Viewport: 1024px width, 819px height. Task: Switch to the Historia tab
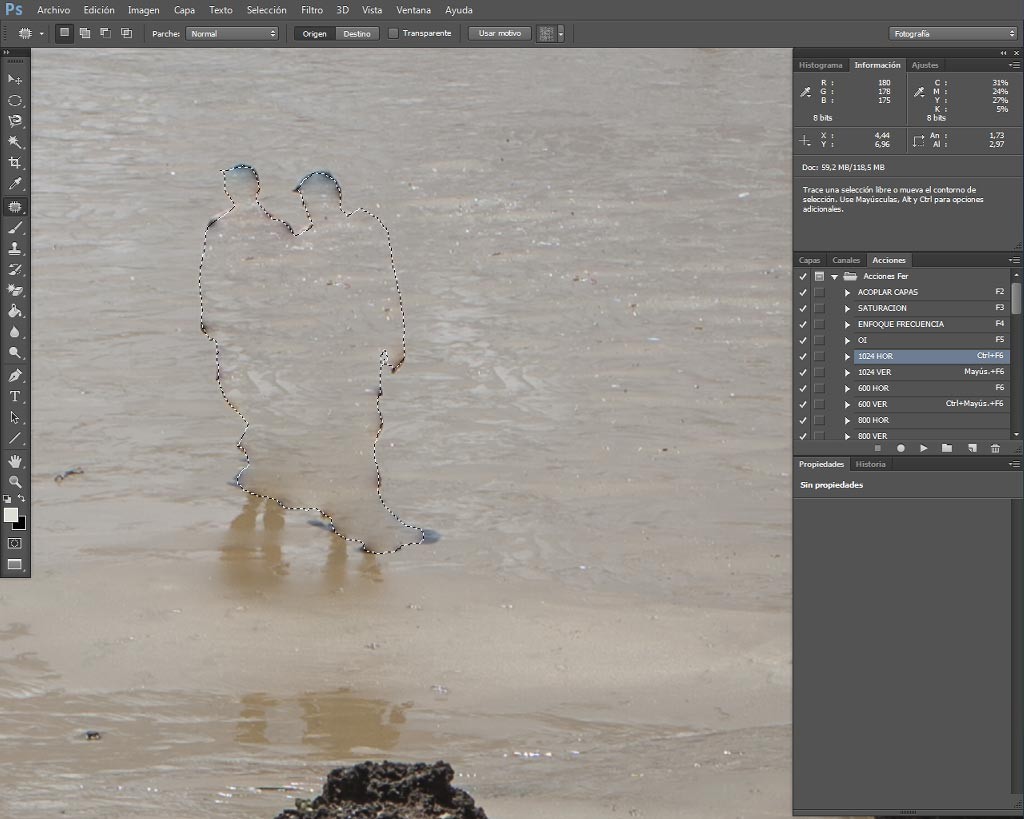click(871, 464)
